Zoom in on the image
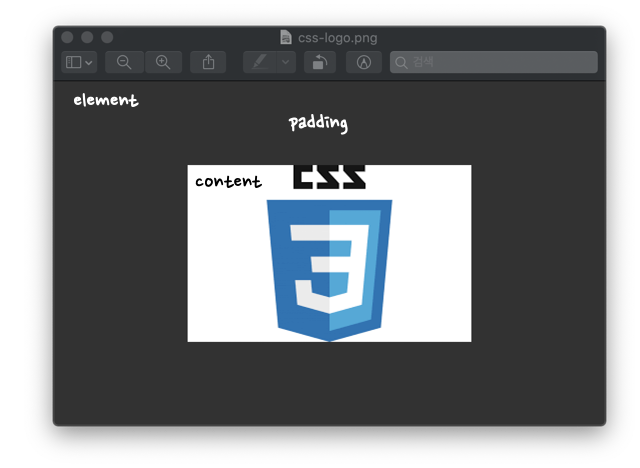 (x=163, y=62)
